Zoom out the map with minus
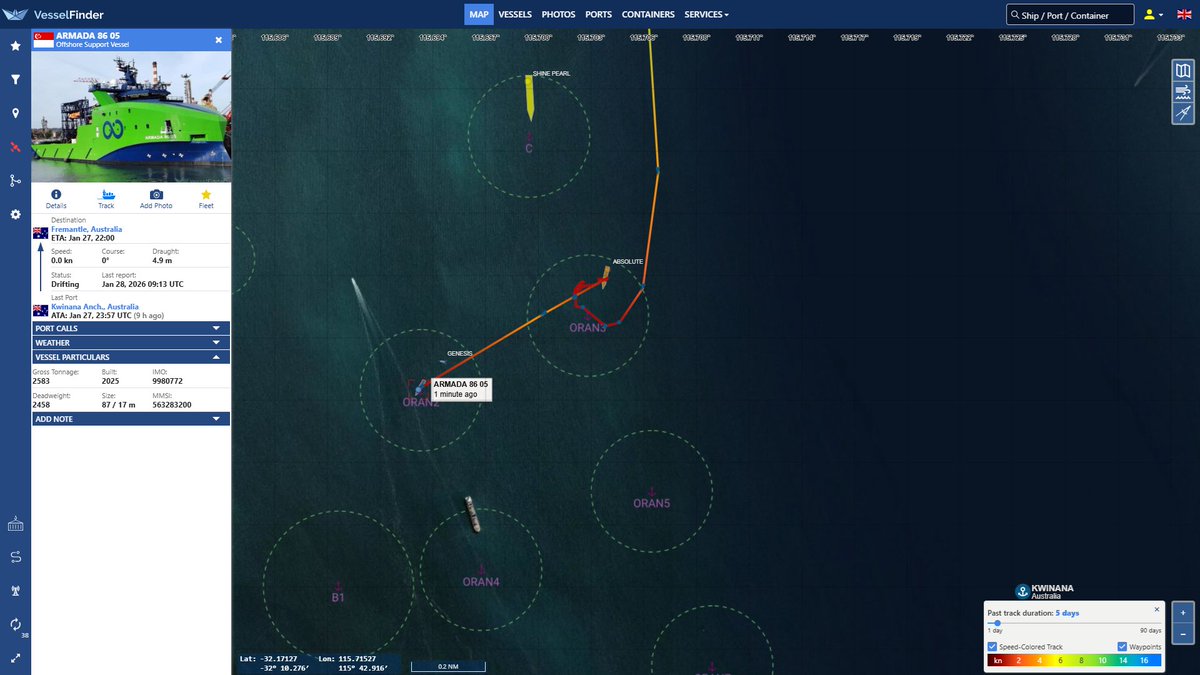This screenshot has width=1200, height=675. 1184,634
